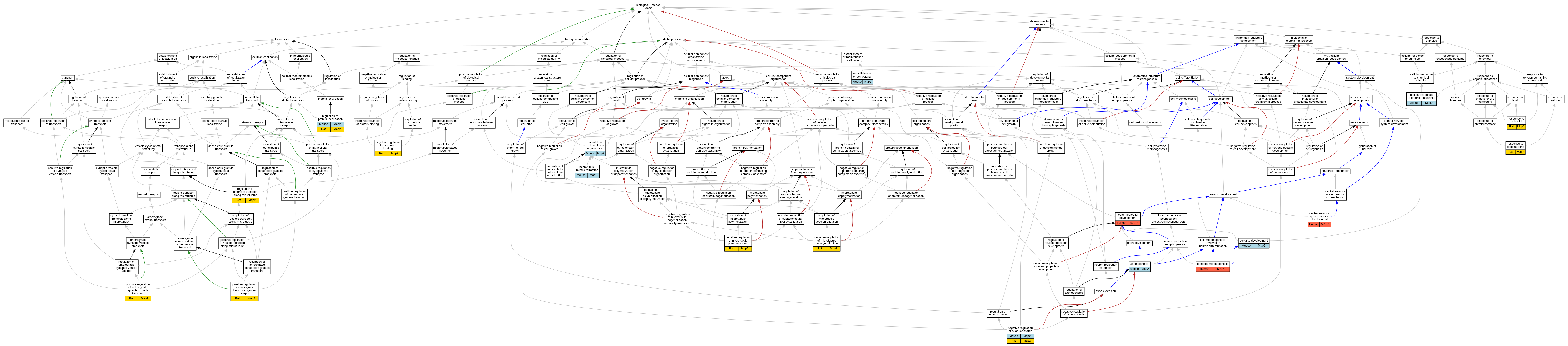Select the "response to chemical" node

click(x=1485, y=57)
